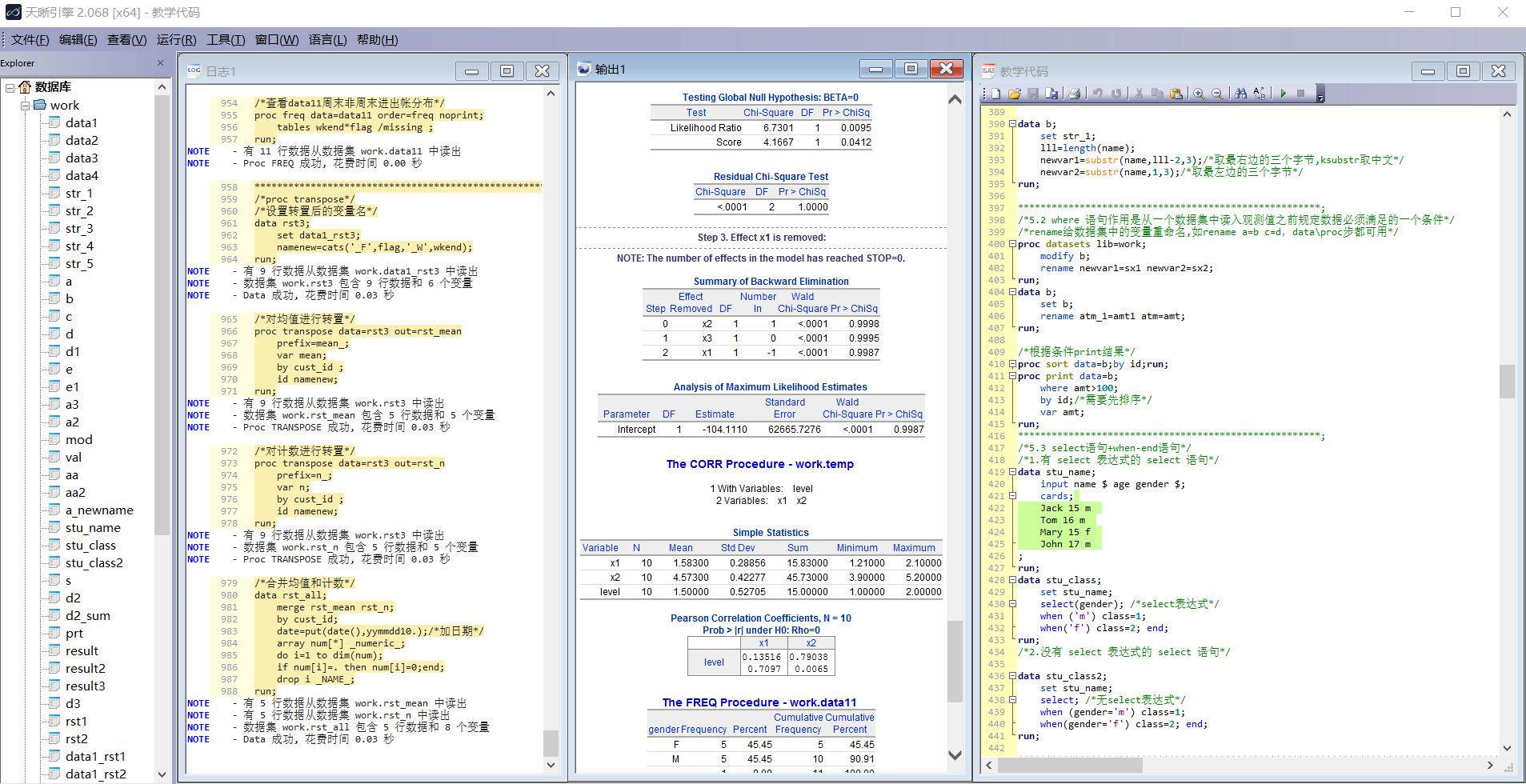1526x784 pixels.
Task: Click the Redo arrow in editor toolbar
Action: tap(1116, 94)
